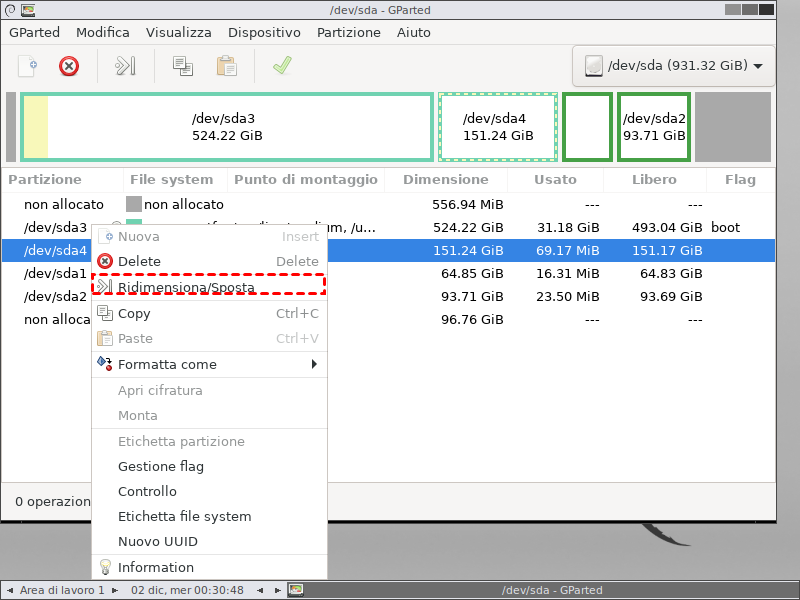Click the '0 operazioni' status bar text
The image size is (800, 600).
(x=53, y=502)
